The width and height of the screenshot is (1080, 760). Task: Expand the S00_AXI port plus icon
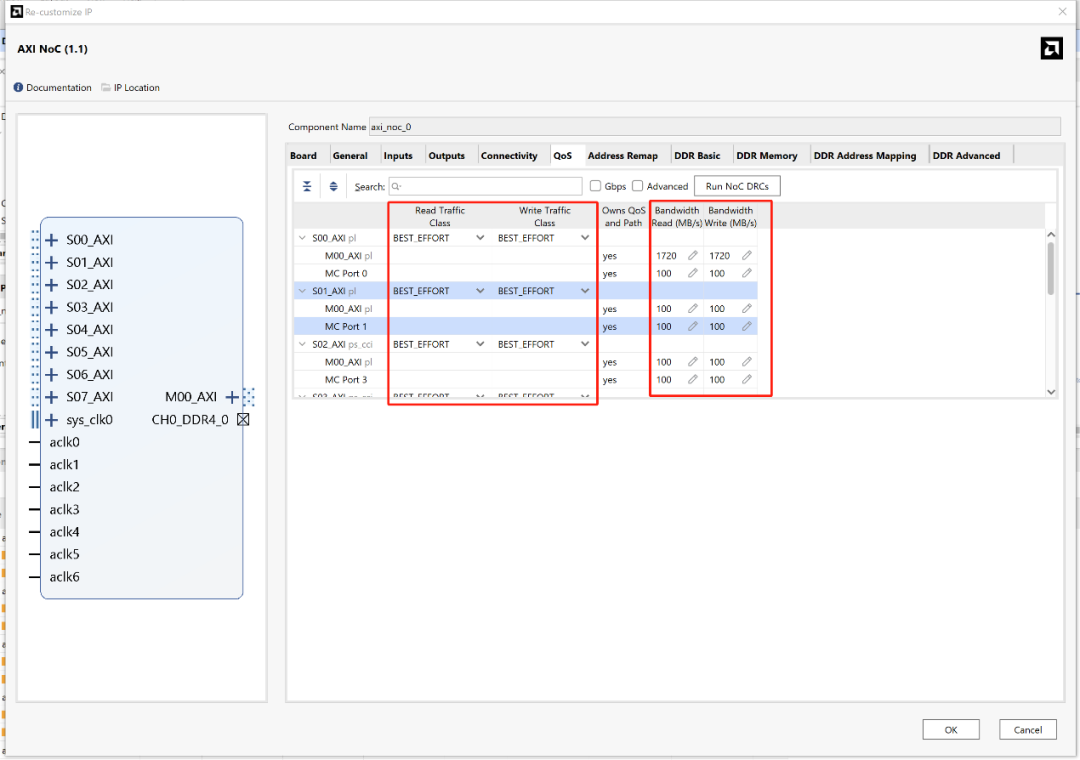pos(52,240)
